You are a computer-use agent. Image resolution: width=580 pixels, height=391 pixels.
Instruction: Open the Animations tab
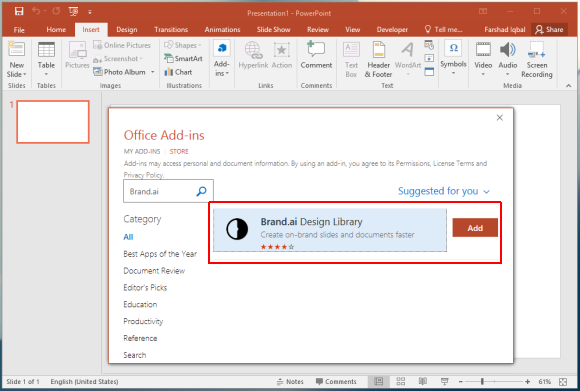[x=222, y=30]
